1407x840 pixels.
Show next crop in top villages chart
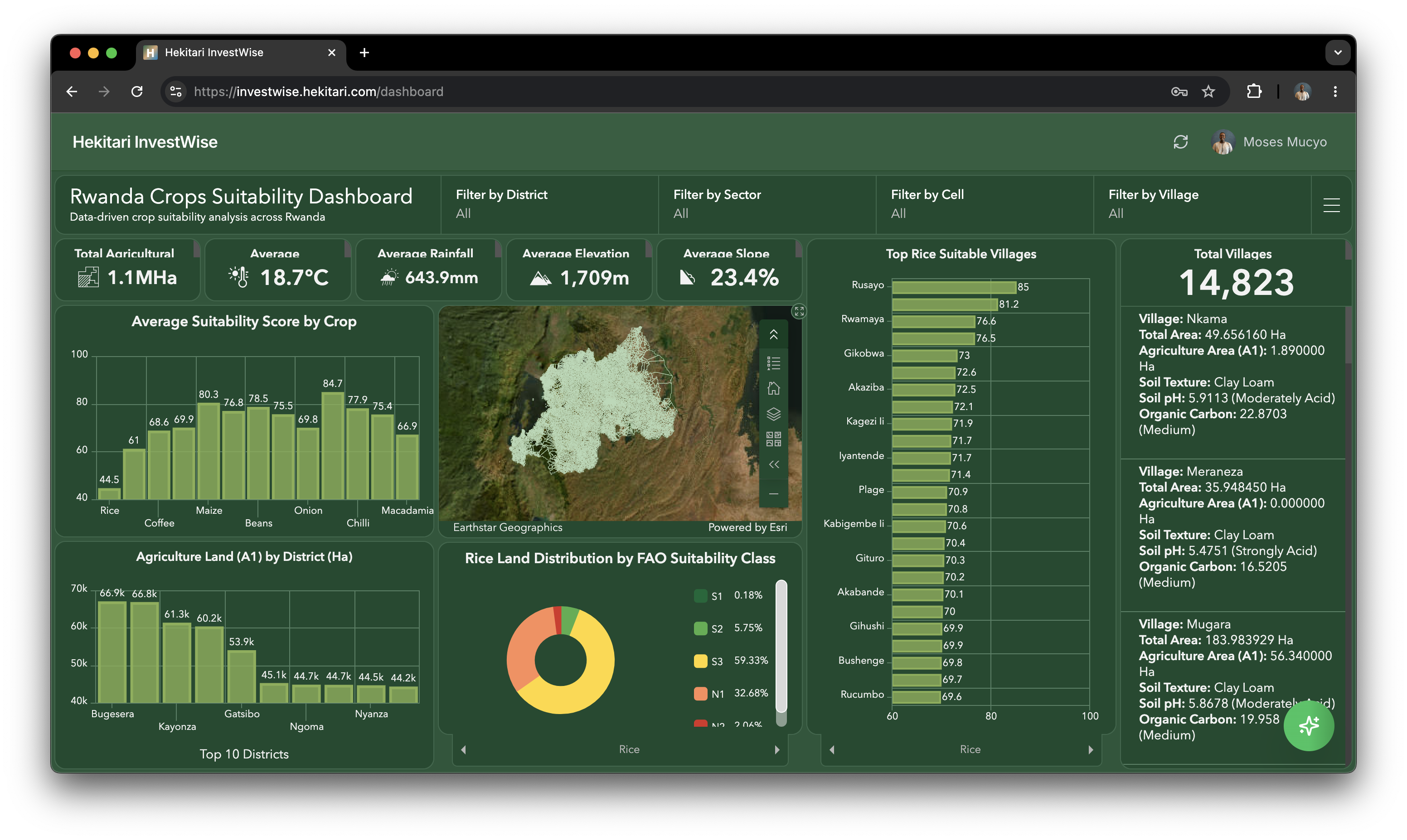pyautogui.click(x=1091, y=749)
